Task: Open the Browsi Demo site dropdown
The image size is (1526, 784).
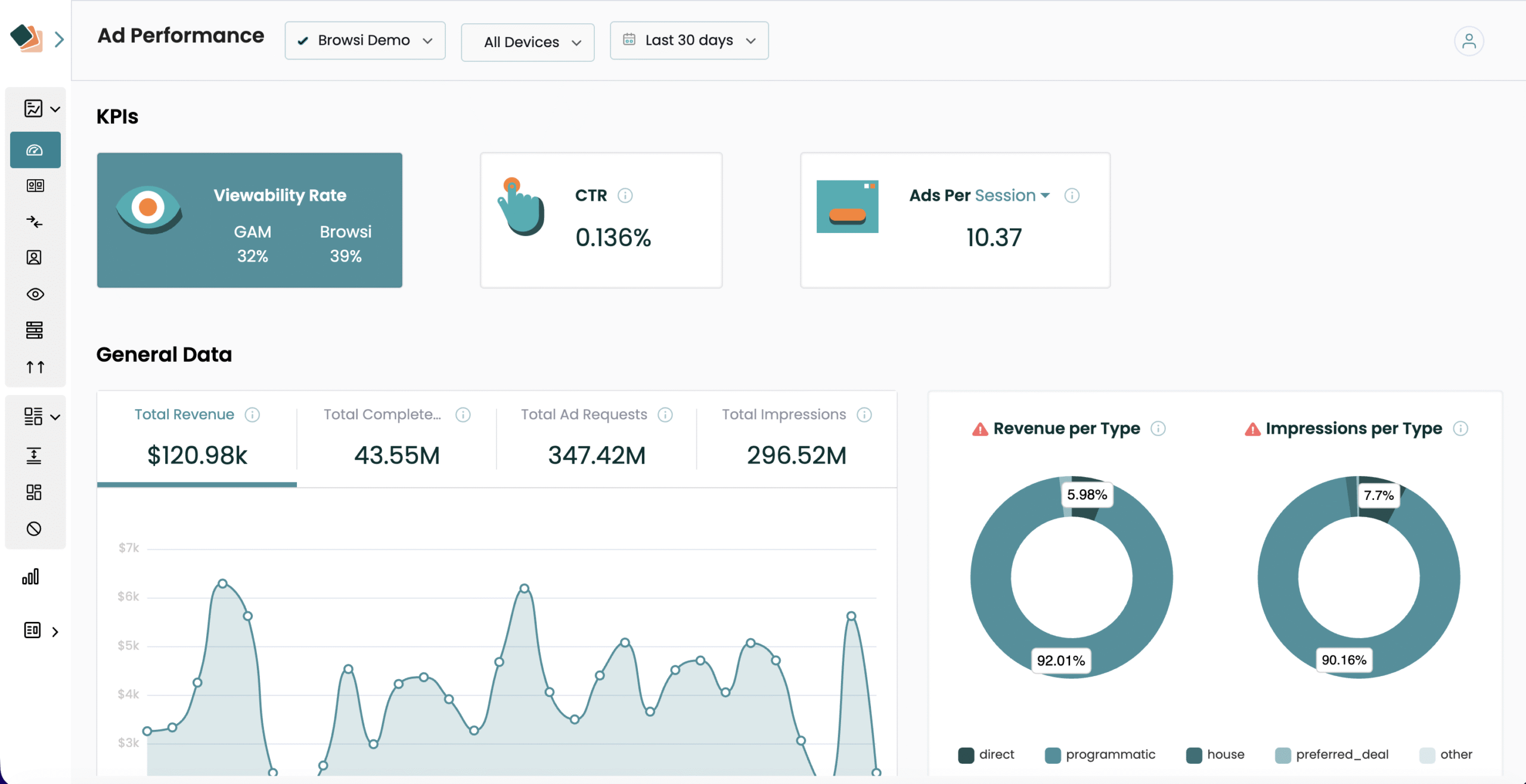Action: [365, 41]
